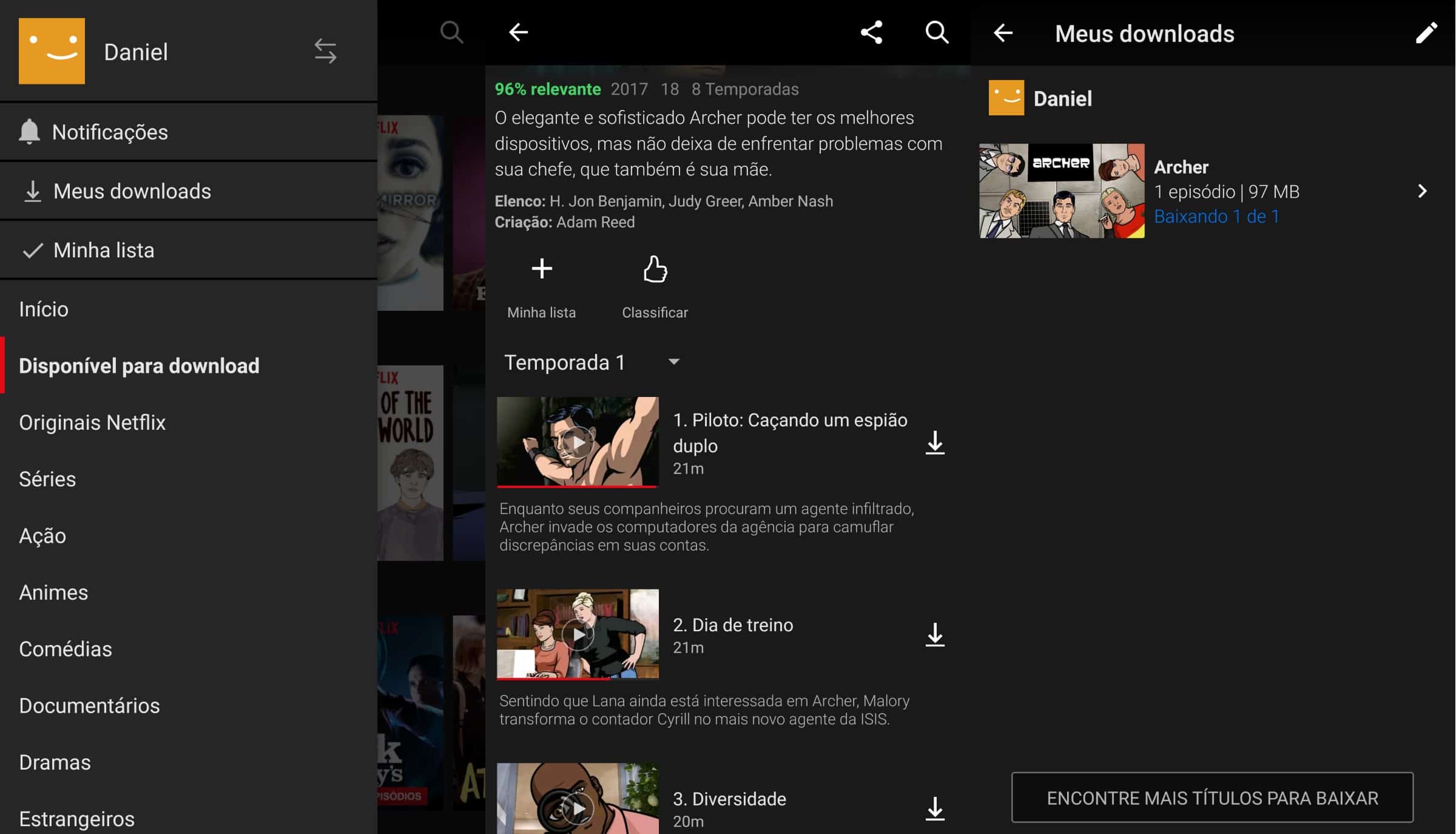The height and width of the screenshot is (834, 1456).
Task: Open search from the Archer details screen
Action: [937, 32]
